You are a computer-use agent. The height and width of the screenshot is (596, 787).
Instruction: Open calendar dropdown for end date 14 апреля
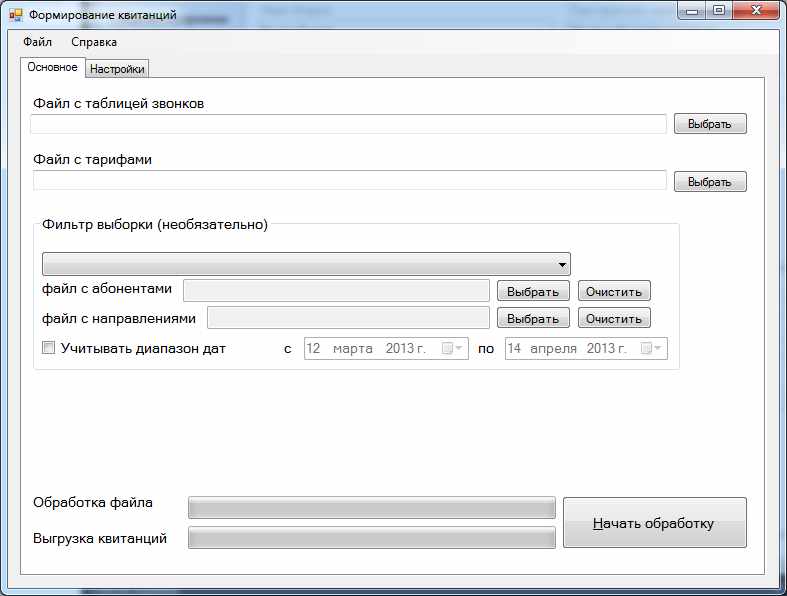(651, 348)
